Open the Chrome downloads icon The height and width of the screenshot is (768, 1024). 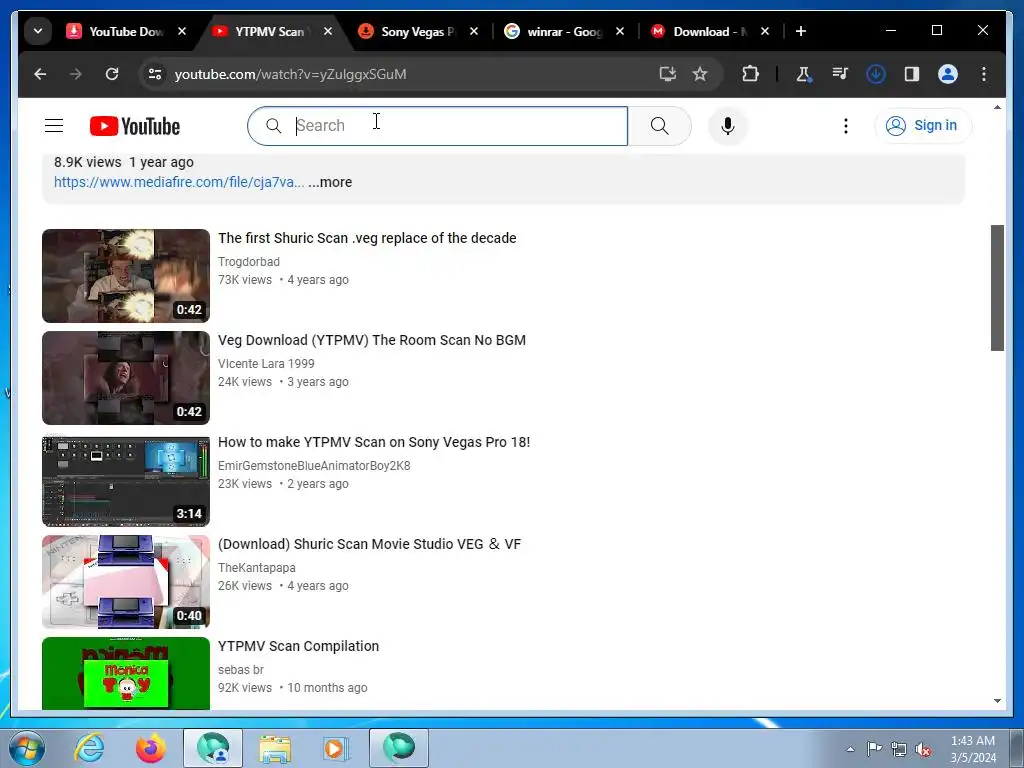pyautogui.click(x=876, y=74)
